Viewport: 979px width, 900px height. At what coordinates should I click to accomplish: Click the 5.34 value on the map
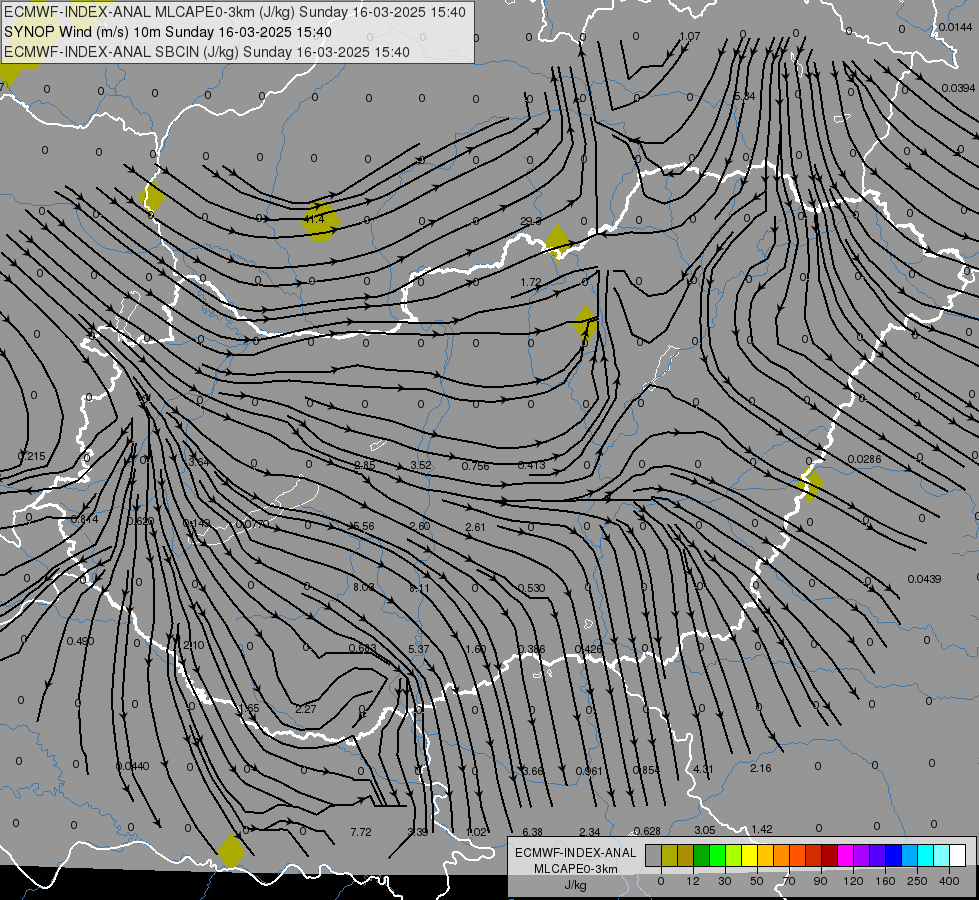pyautogui.click(x=744, y=96)
